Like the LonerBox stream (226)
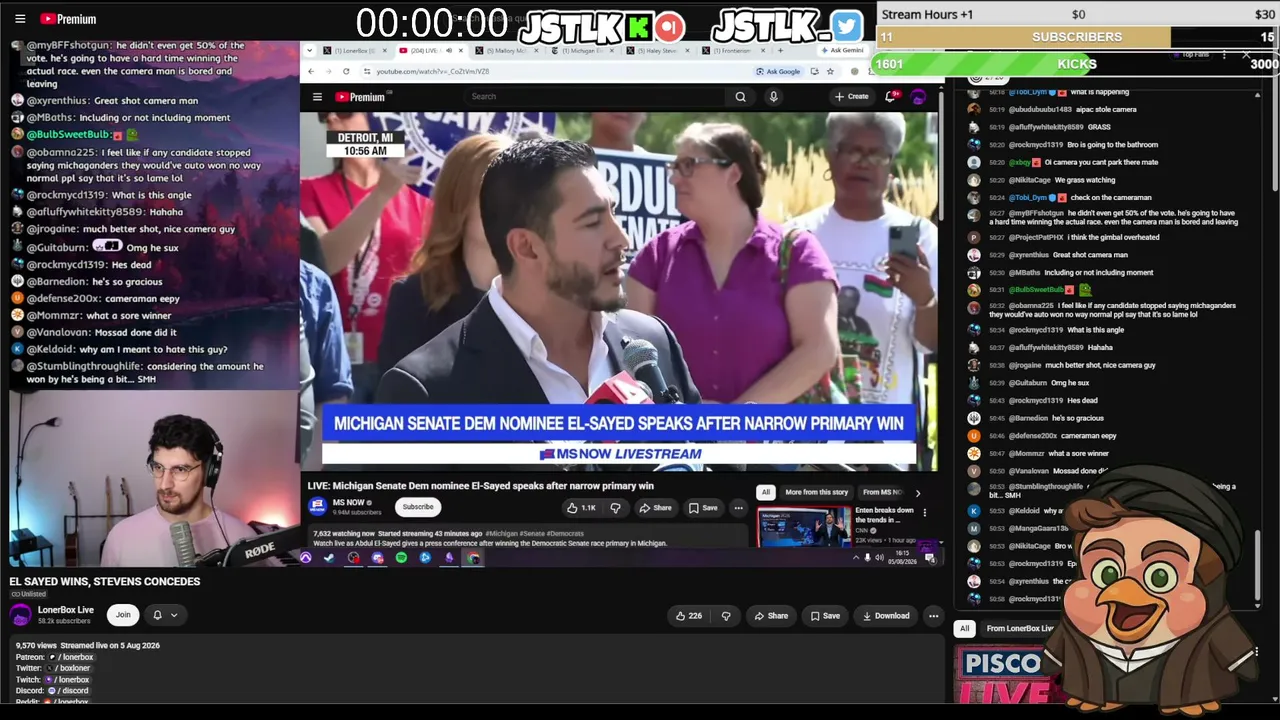 point(689,616)
